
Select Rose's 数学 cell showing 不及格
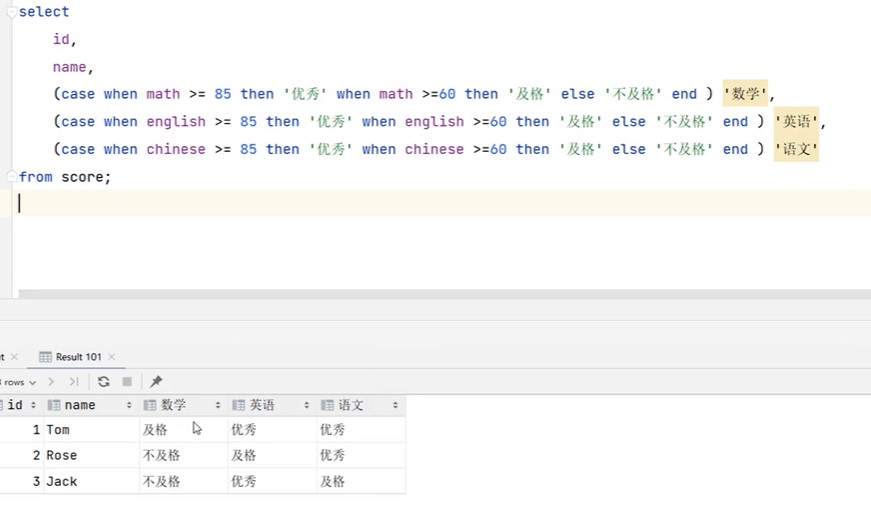click(x=161, y=456)
